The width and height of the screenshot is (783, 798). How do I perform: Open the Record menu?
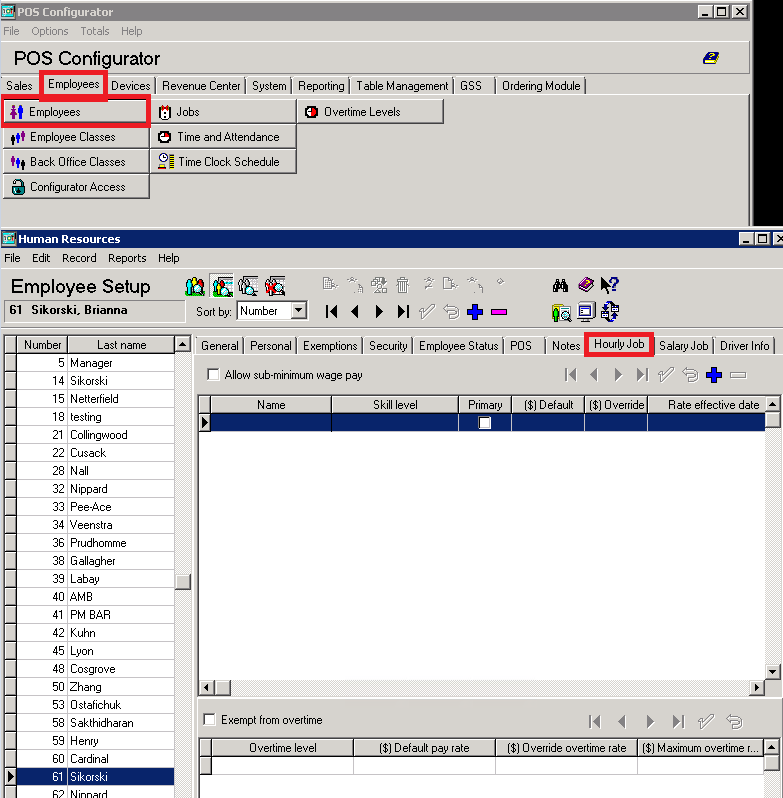[79, 258]
